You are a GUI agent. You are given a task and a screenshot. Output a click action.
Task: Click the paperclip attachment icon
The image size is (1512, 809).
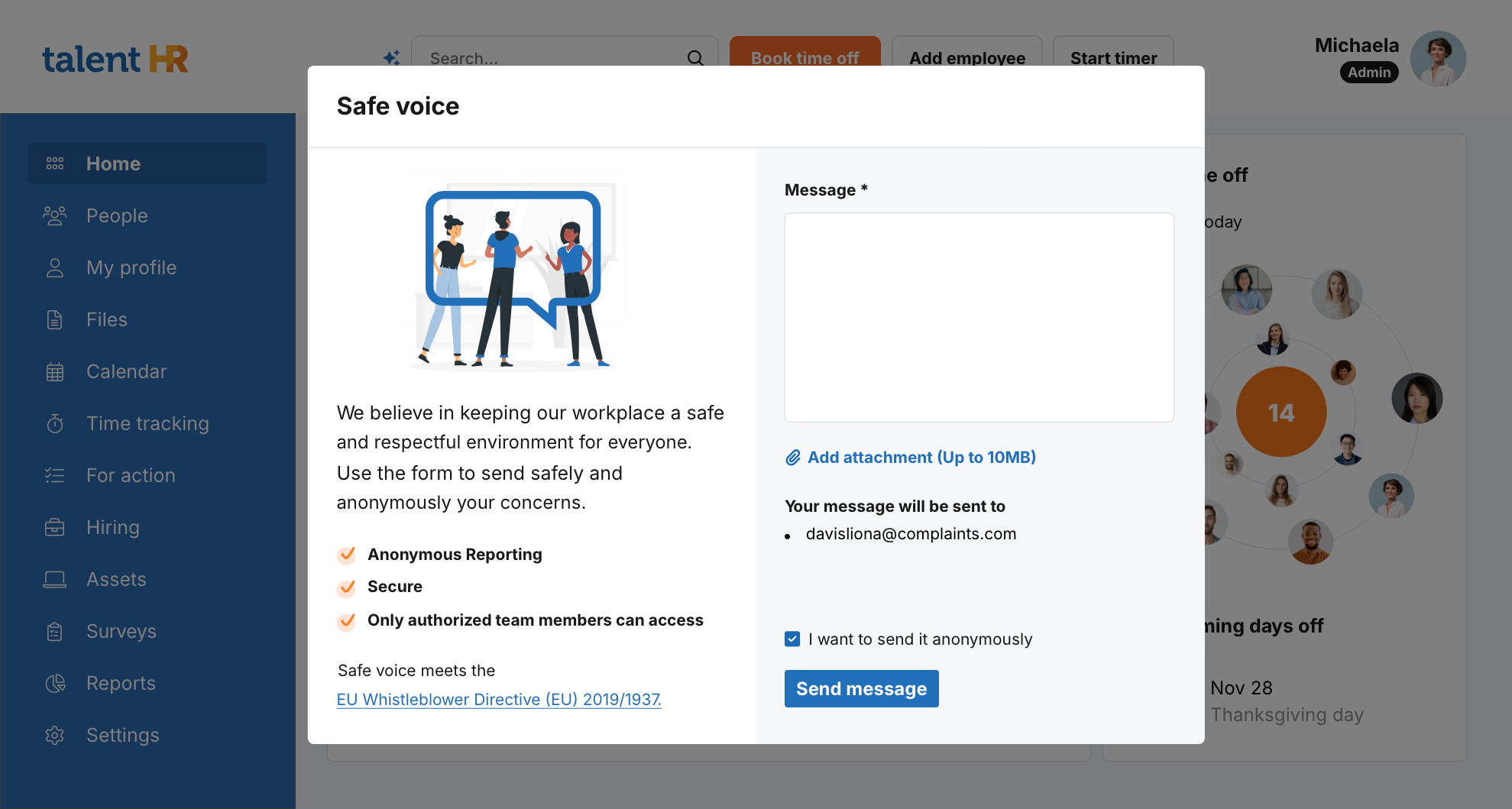(793, 458)
